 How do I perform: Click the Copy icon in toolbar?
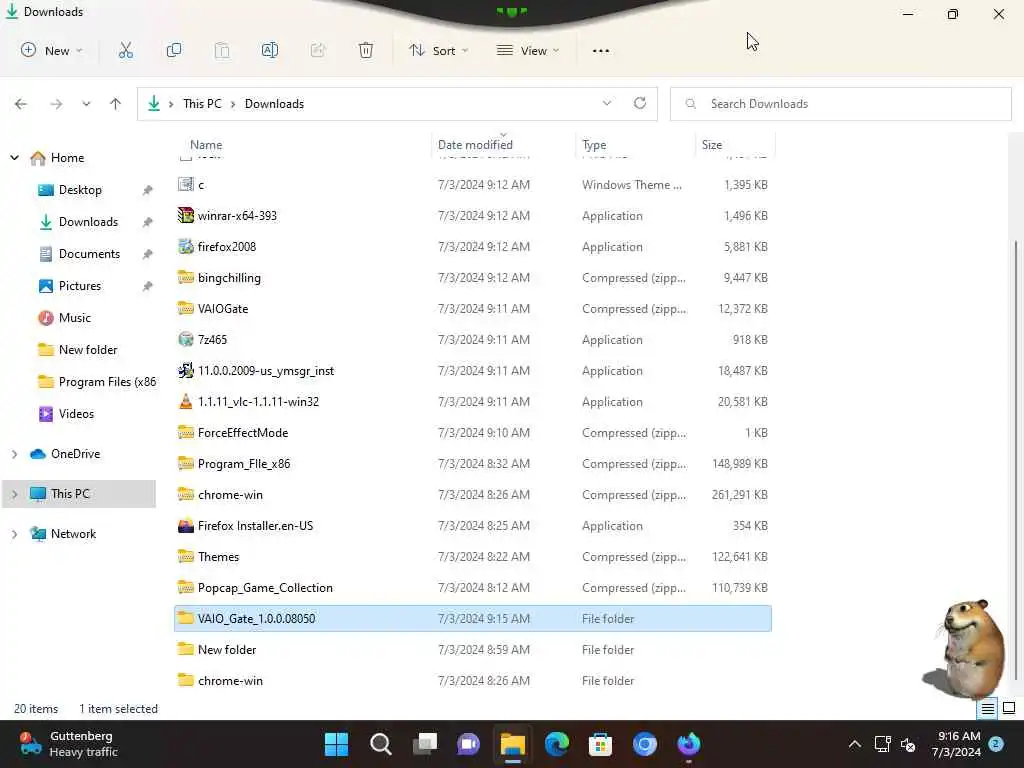[x=174, y=50]
